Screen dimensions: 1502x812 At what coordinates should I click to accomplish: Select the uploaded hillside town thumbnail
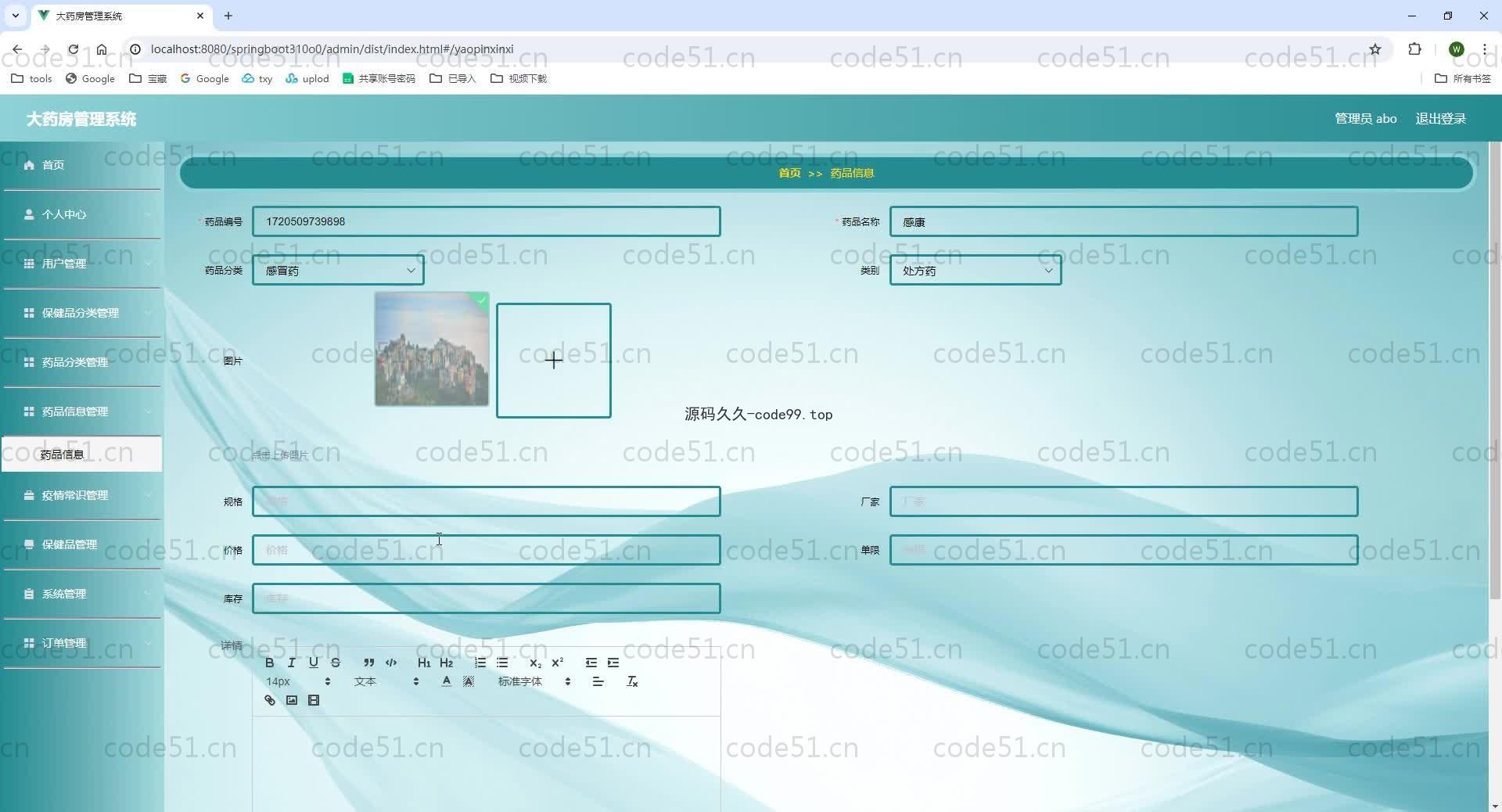[x=432, y=349]
